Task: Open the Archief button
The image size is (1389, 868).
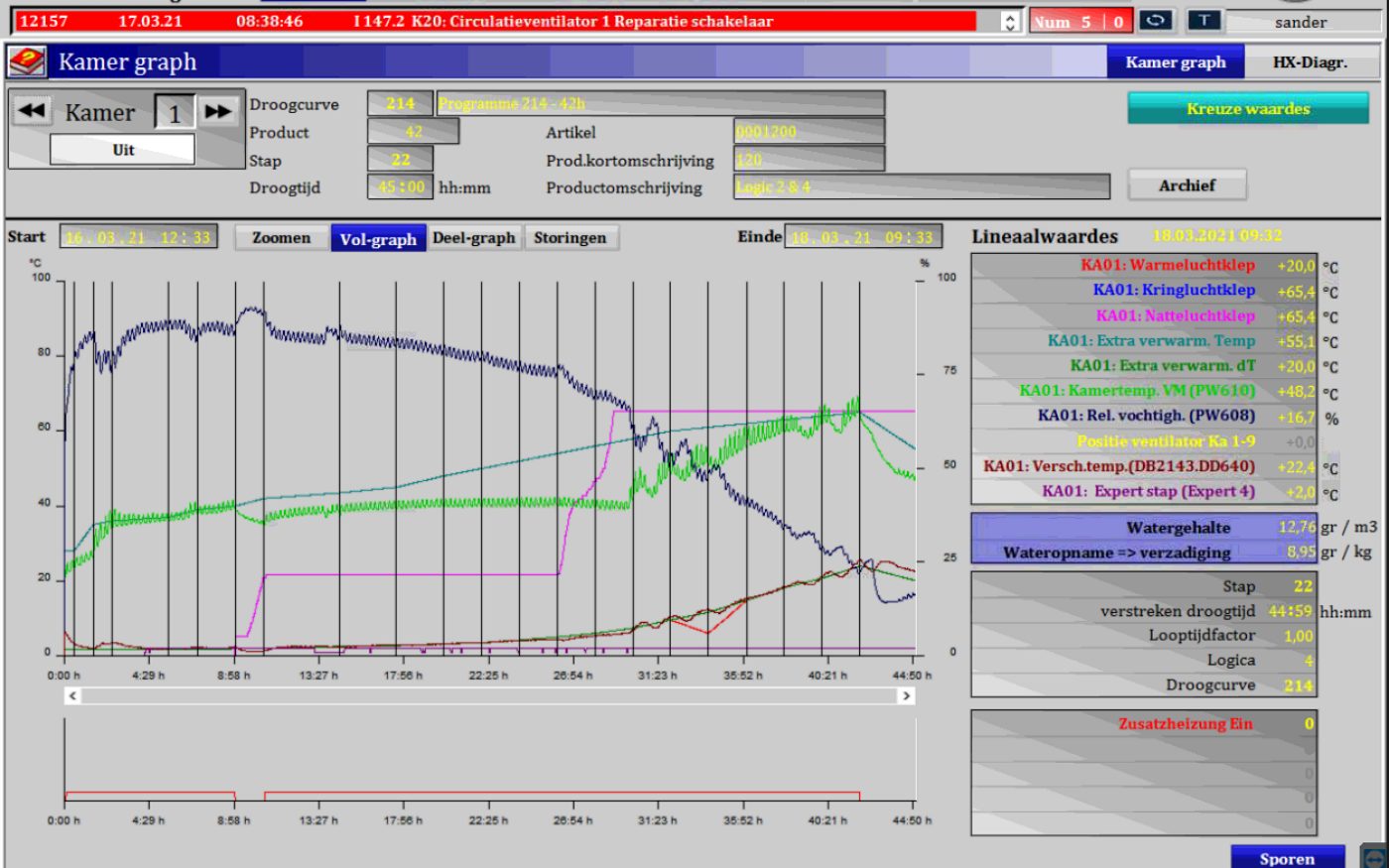Action: pyautogui.click(x=1187, y=186)
